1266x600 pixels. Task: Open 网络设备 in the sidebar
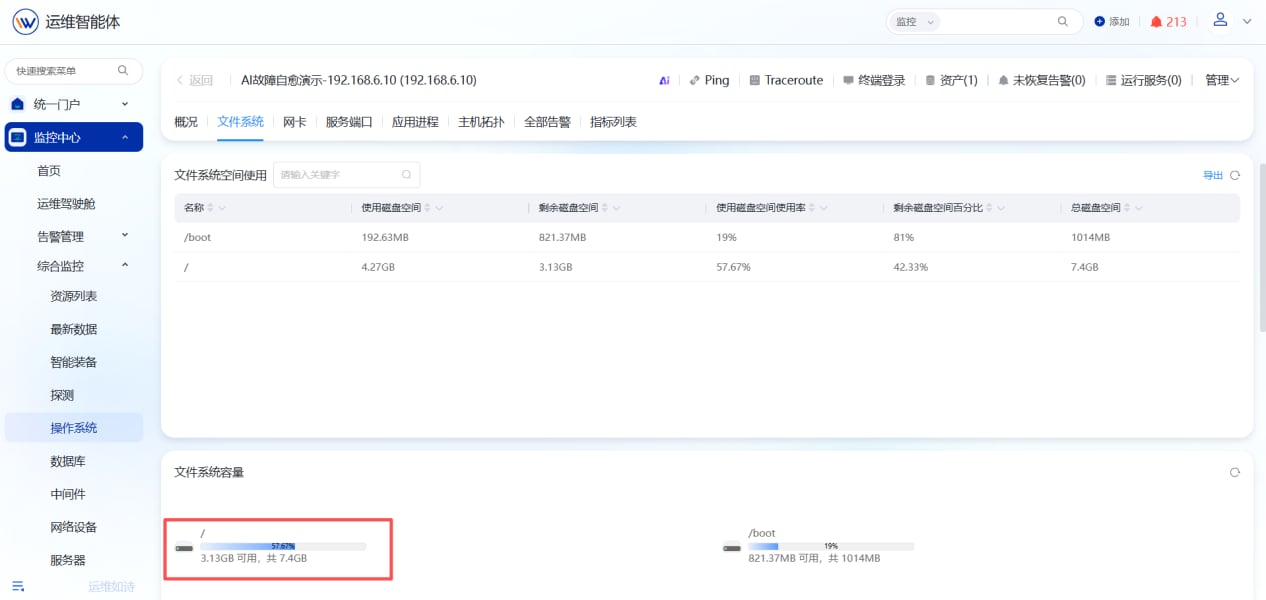74,527
